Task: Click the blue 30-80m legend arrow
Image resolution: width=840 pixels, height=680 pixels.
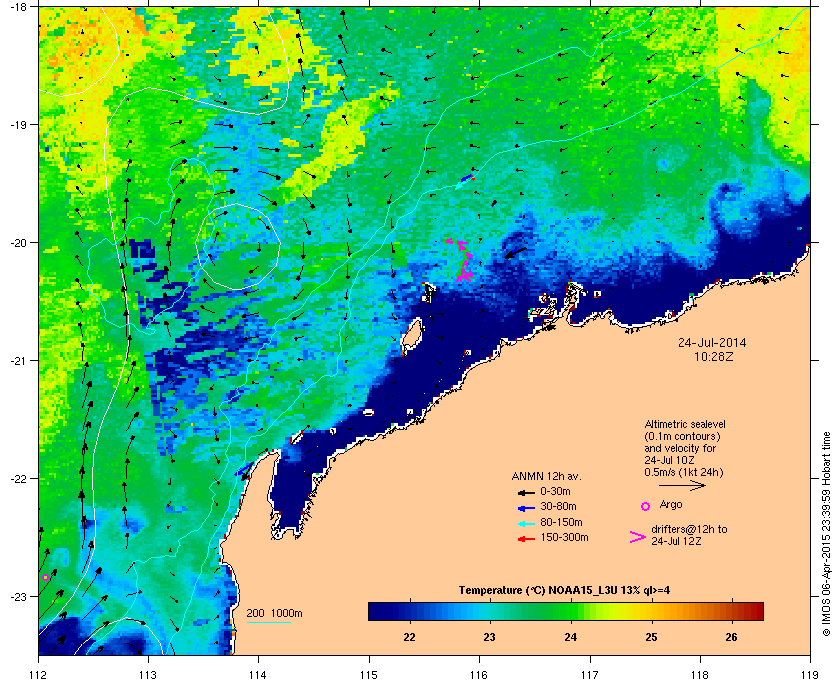Action: coord(526,507)
